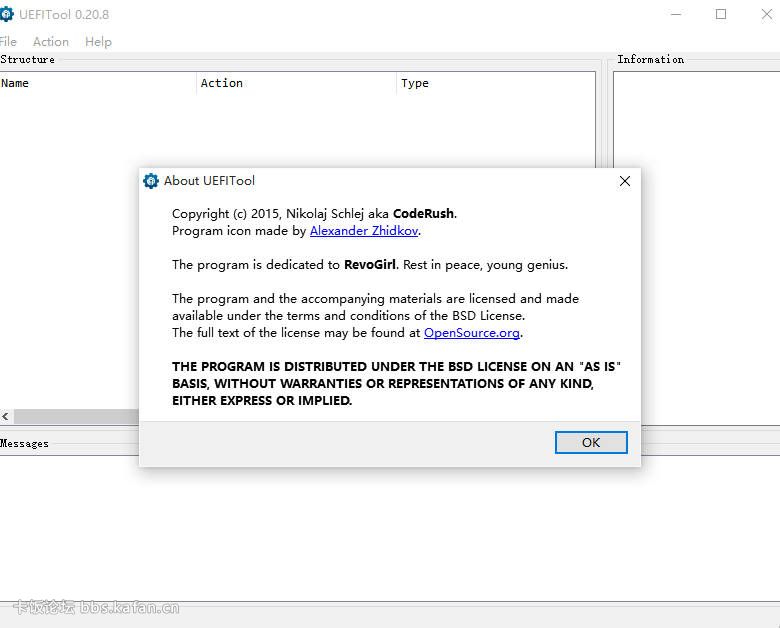Click the bold RevoGirl dedication name
Viewport: 780px width, 628px height.
370,265
